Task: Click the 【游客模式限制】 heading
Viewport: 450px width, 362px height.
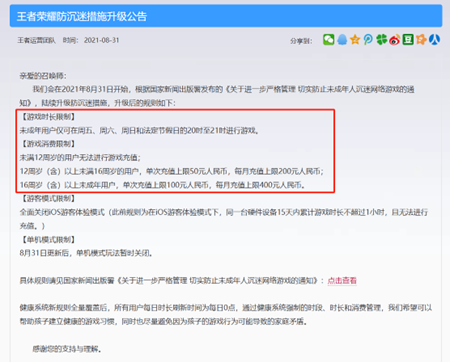Action: click(x=49, y=198)
